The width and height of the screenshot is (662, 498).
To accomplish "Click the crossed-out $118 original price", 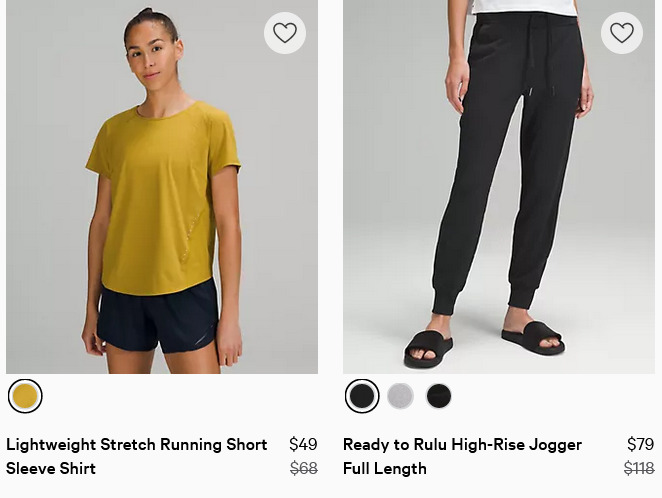I will click(x=639, y=468).
